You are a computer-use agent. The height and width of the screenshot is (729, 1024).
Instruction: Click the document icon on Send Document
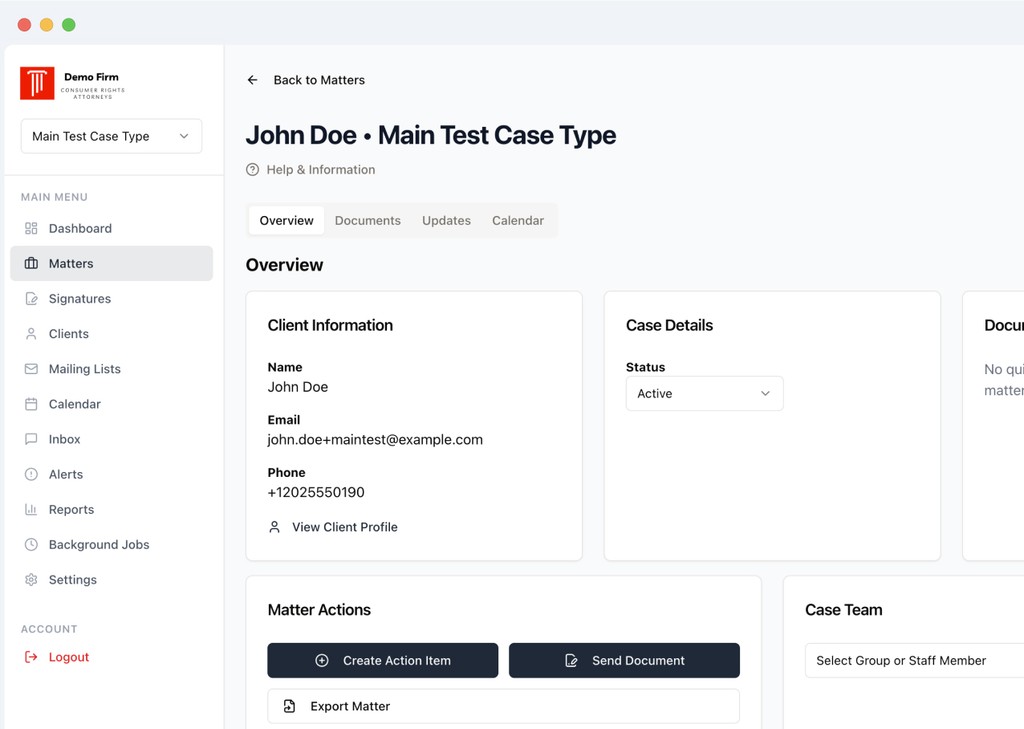(x=571, y=660)
